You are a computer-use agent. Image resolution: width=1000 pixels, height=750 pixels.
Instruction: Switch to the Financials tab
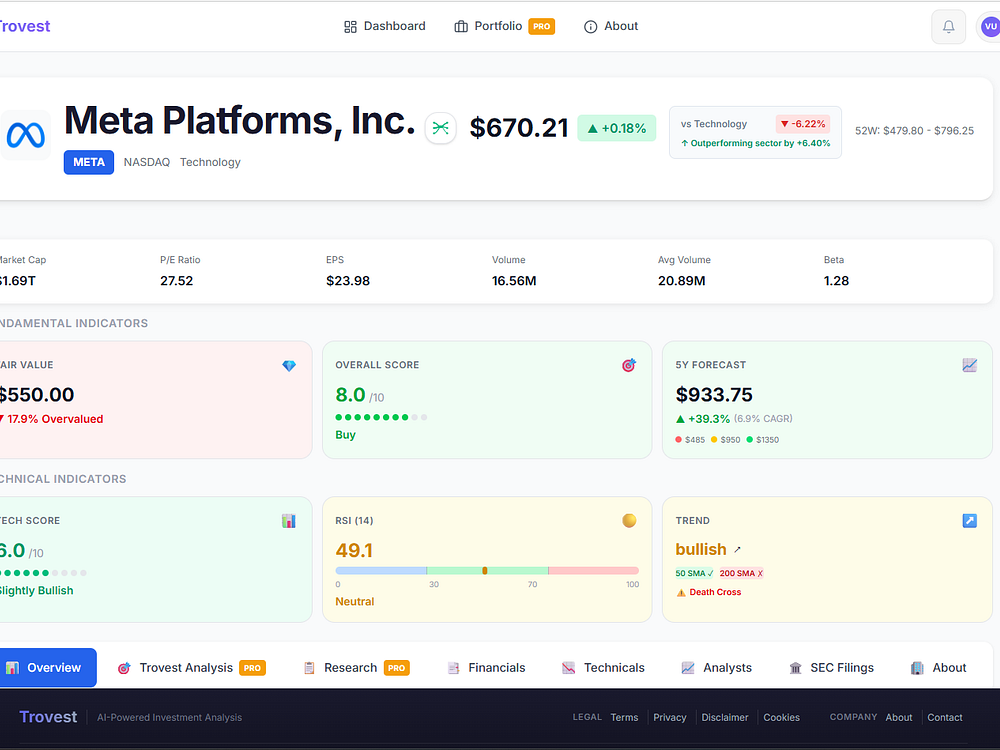(486, 668)
